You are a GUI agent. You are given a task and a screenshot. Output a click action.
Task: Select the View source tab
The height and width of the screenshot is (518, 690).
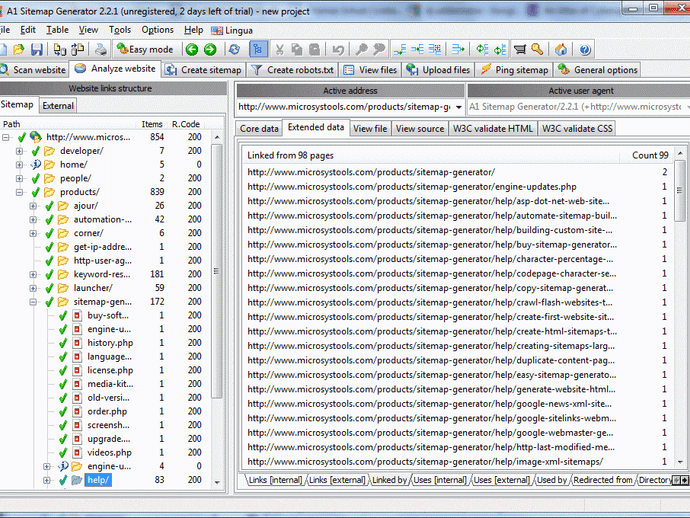(419, 129)
